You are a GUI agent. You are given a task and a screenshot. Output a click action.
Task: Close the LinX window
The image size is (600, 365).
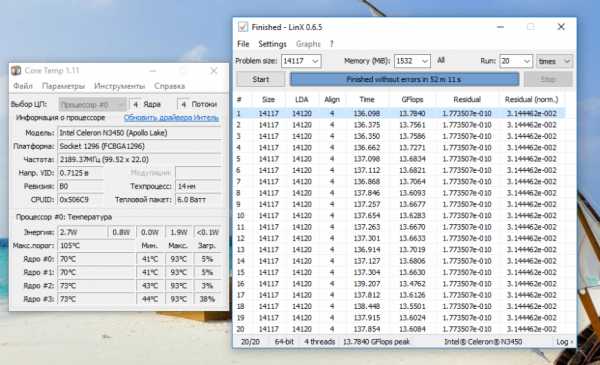pyautogui.click(x=561, y=27)
